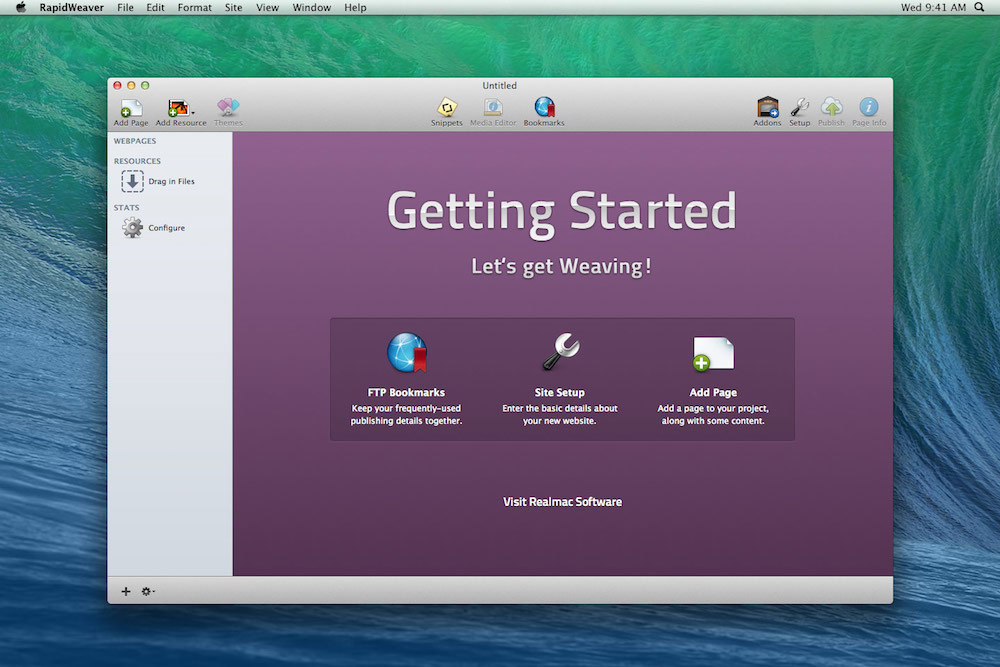This screenshot has width=1000, height=667.
Task: Click the 'Untitled' window title
Action: click(499, 85)
